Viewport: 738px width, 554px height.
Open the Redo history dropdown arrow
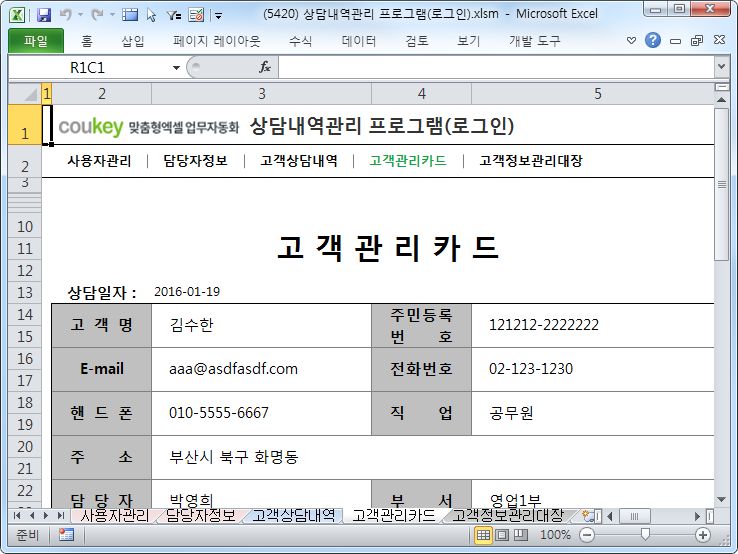tap(112, 15)
